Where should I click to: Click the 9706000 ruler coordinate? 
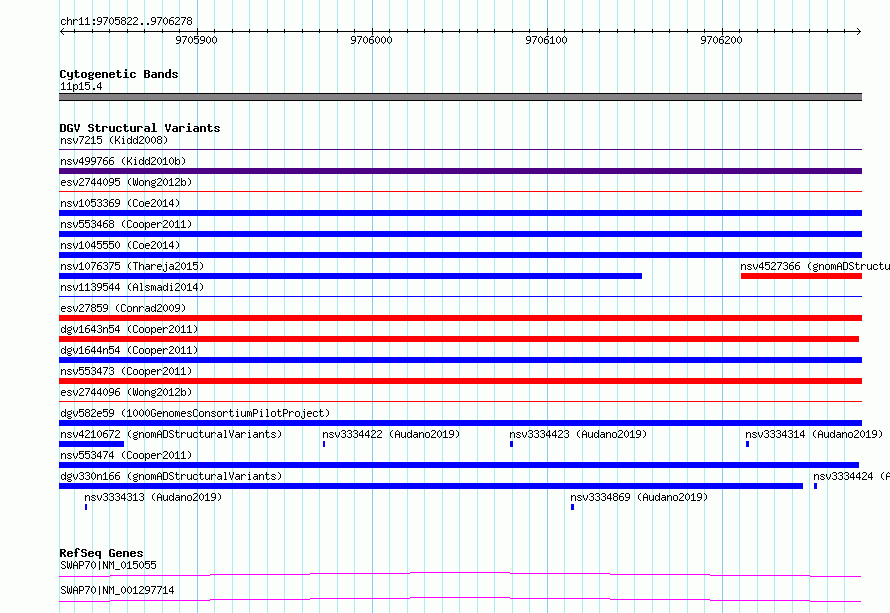tap(371, 40)
